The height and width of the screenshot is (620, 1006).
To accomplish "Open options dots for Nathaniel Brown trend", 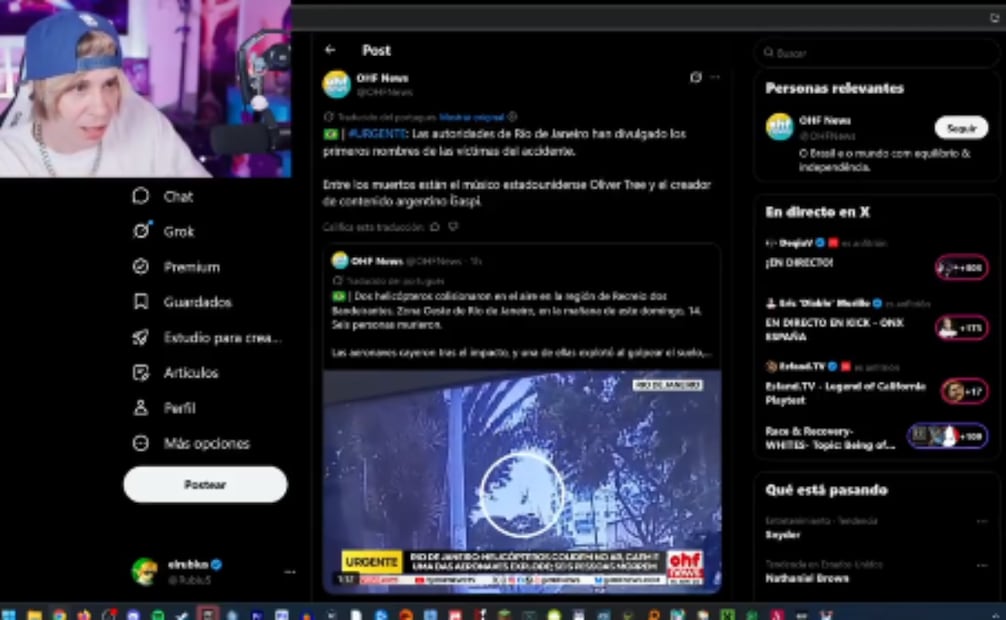I will pos(982,565).
